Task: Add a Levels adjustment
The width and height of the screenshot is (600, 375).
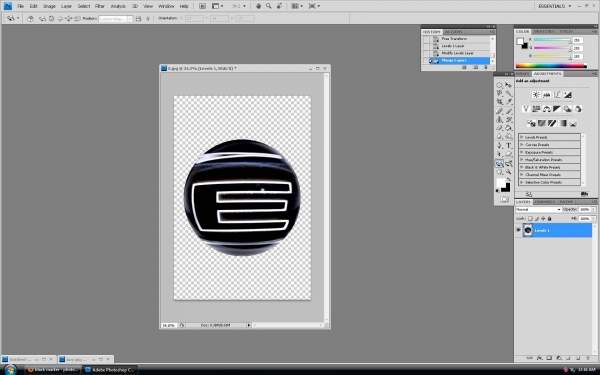Action: [546, 95]
